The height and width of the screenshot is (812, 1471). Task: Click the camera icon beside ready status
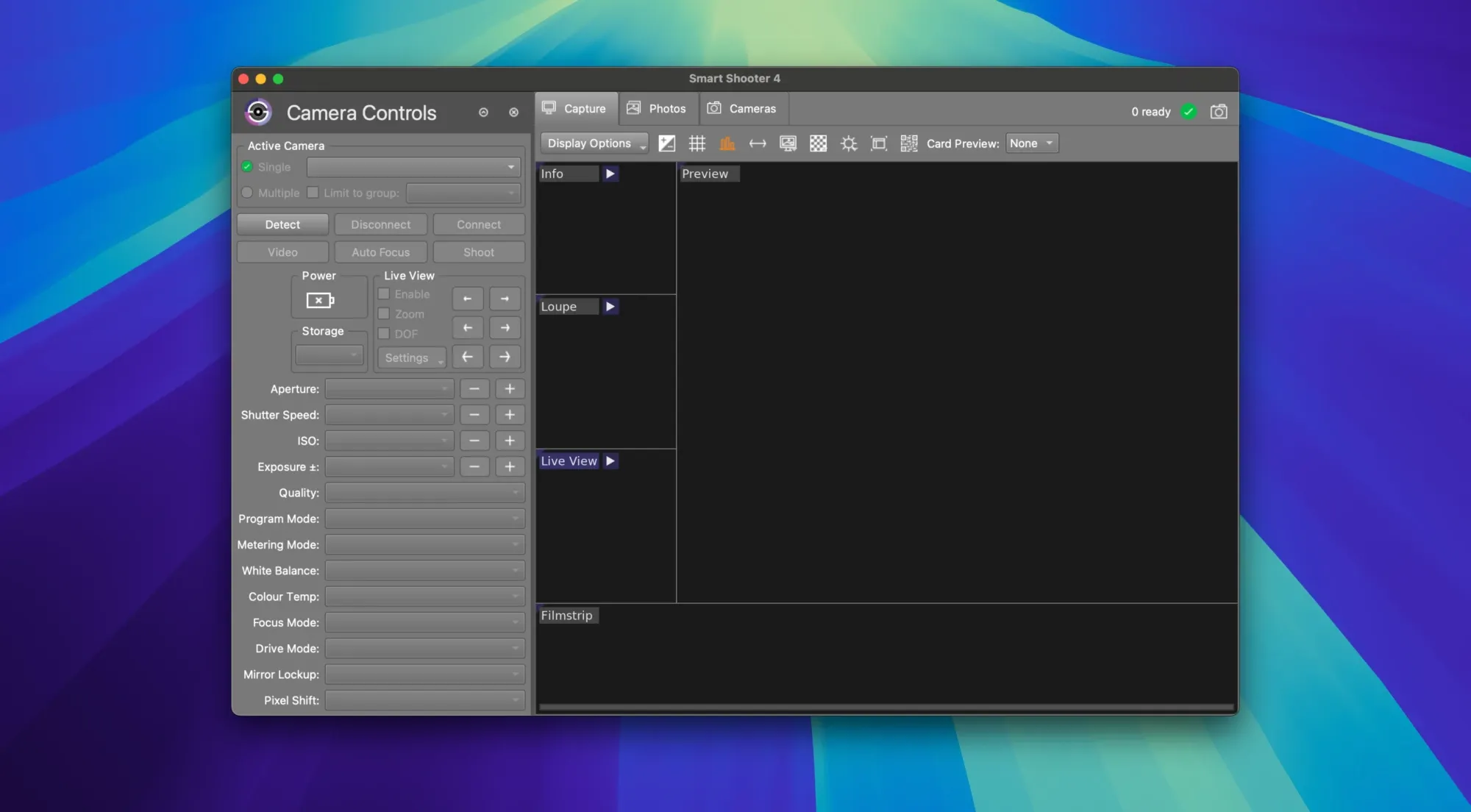point(1218,112)
